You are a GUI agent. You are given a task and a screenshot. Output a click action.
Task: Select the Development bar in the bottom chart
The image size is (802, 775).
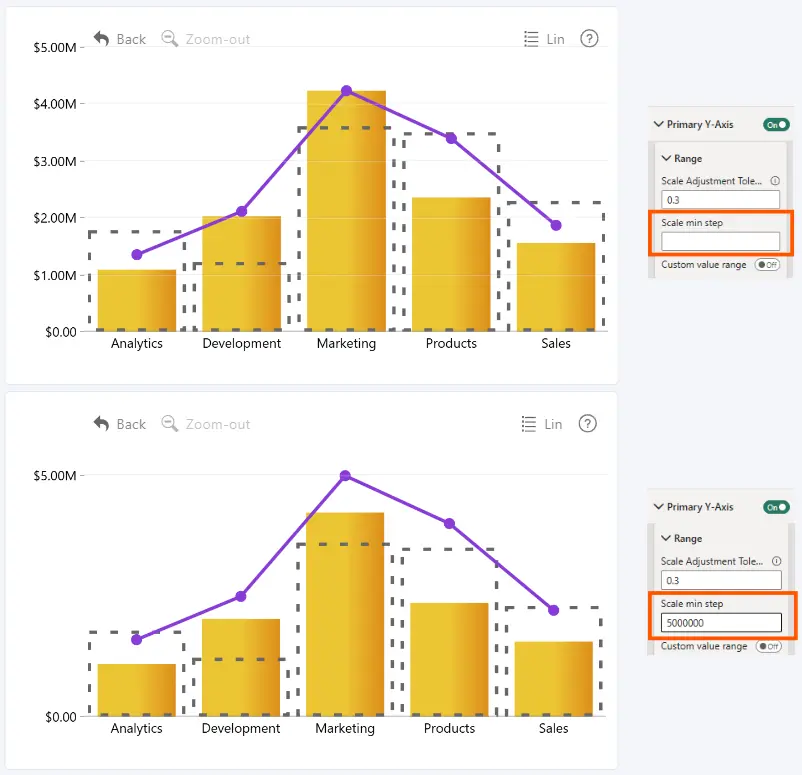241,668
